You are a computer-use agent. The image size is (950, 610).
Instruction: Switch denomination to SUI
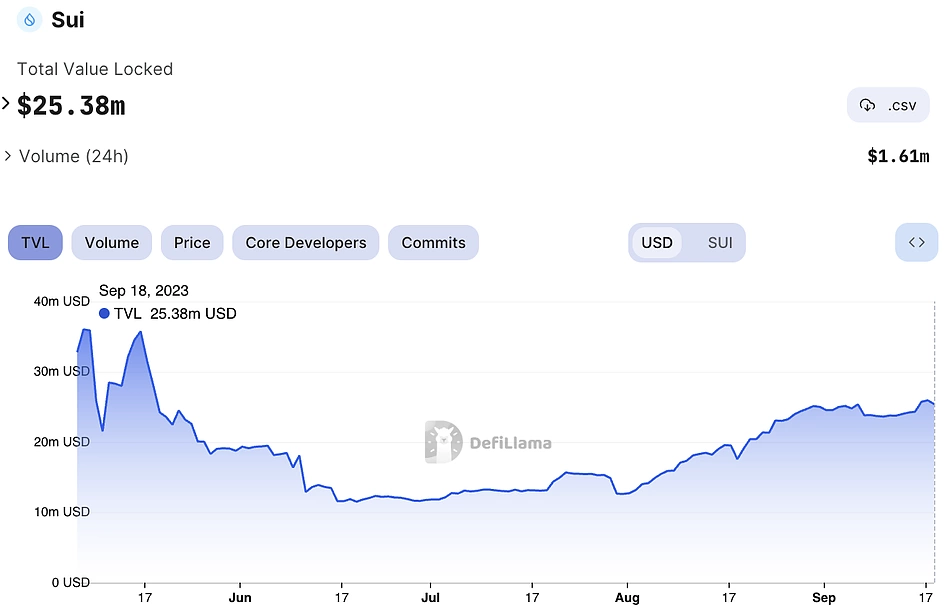tap(720, 242)
